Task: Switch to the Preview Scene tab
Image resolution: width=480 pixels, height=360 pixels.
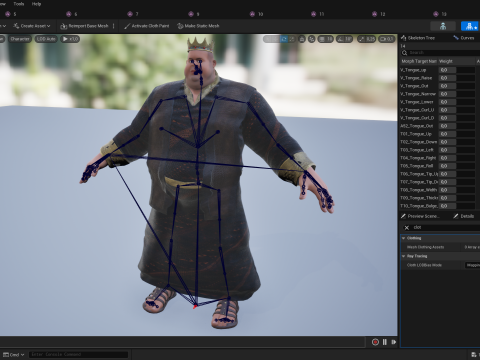Action: click(421, 216)
